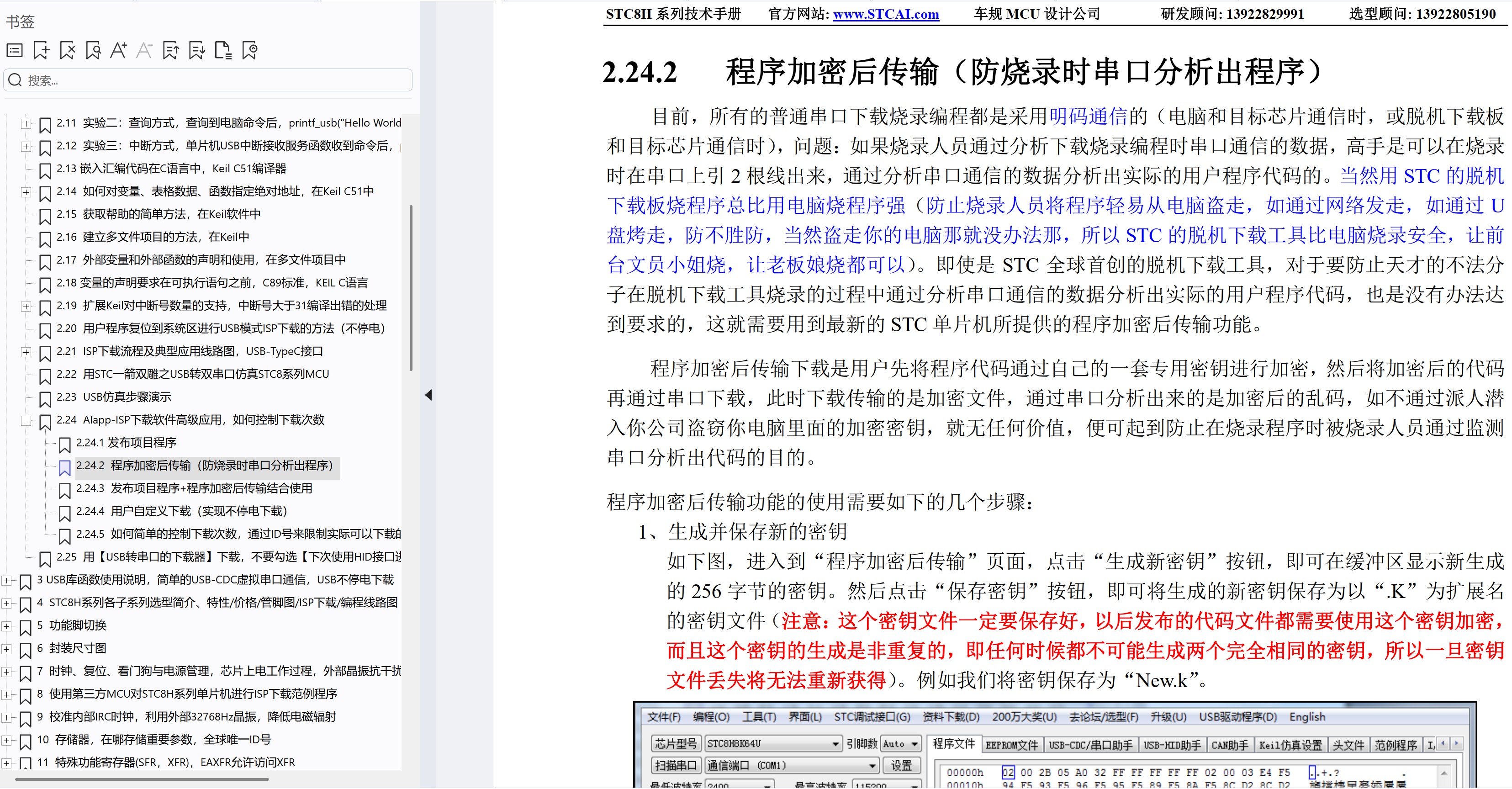Viewport: 1512px width, 789px height.
Task: Expand chapter 7 时钟、复位 bookmark node
Action: coord(6,672)
